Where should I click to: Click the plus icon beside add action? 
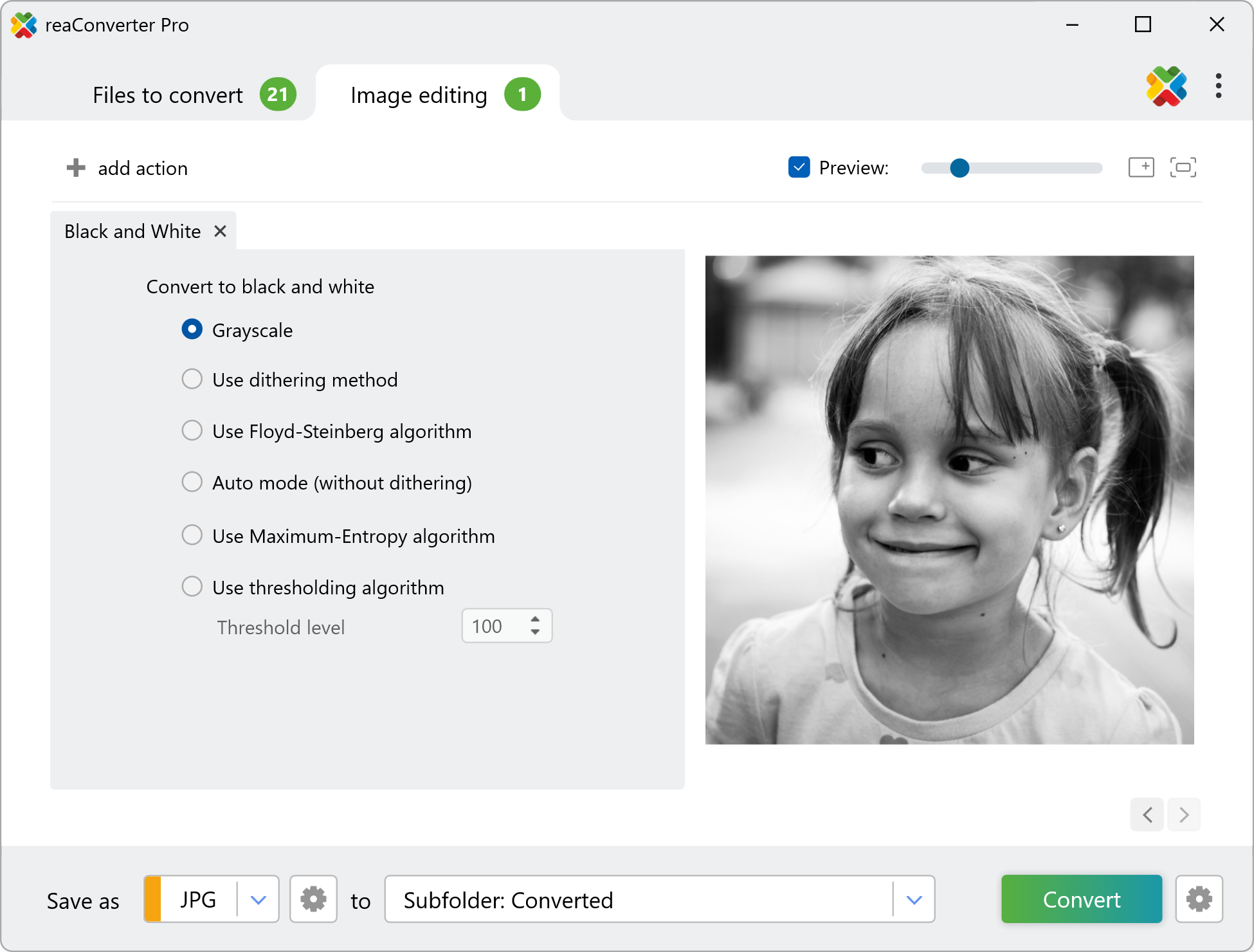click(76, 168)
